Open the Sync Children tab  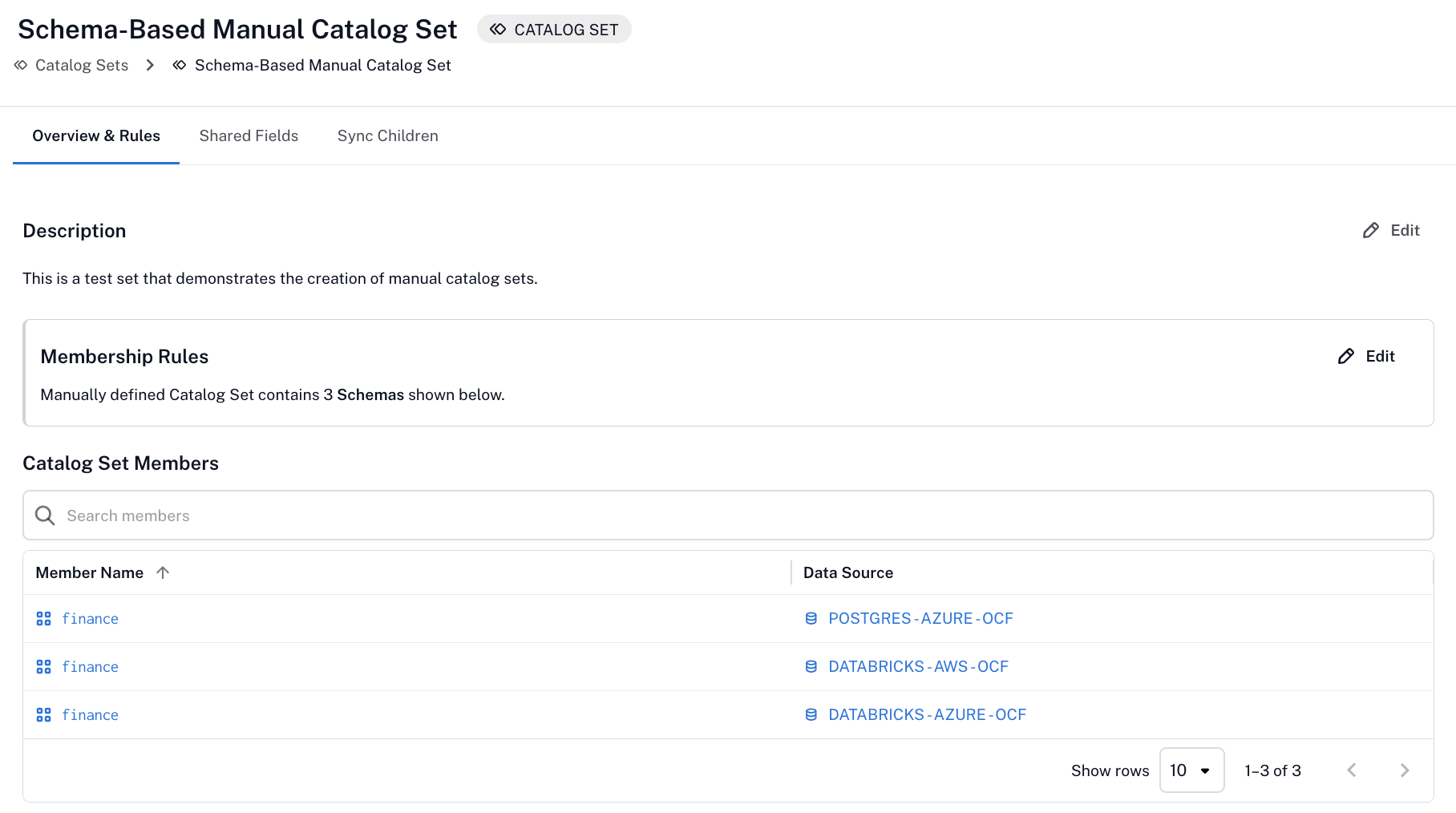[388, 135]
